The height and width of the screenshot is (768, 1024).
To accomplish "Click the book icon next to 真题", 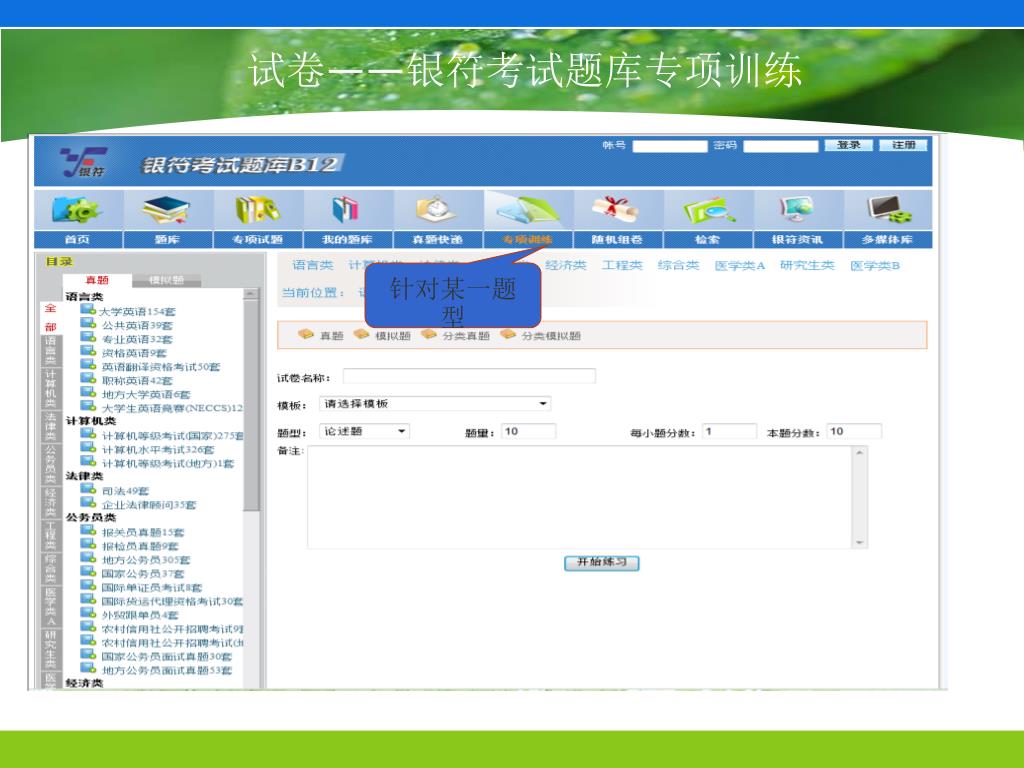I will click(306, 334).
